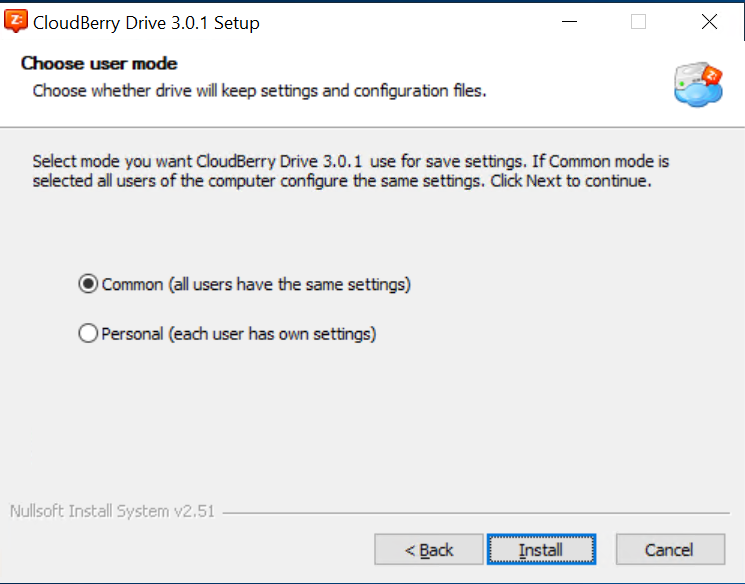Image resolution: width=745 pixels, height=584 pixels.
Task: Cancel the installation
Action: coord(669,549)
